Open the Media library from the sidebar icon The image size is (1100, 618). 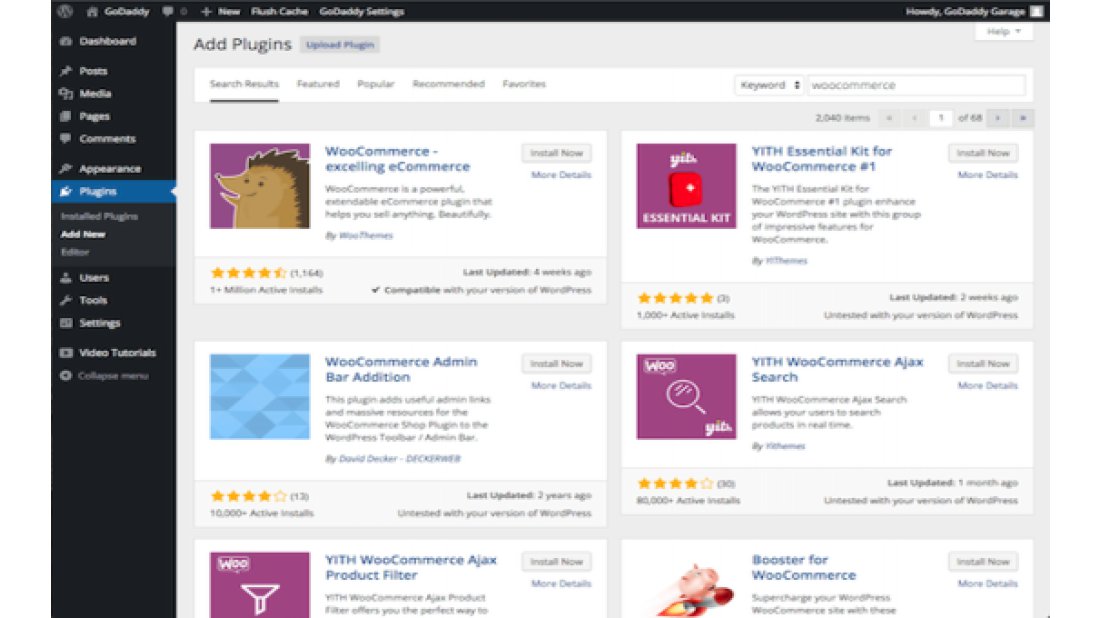[65, 92]
